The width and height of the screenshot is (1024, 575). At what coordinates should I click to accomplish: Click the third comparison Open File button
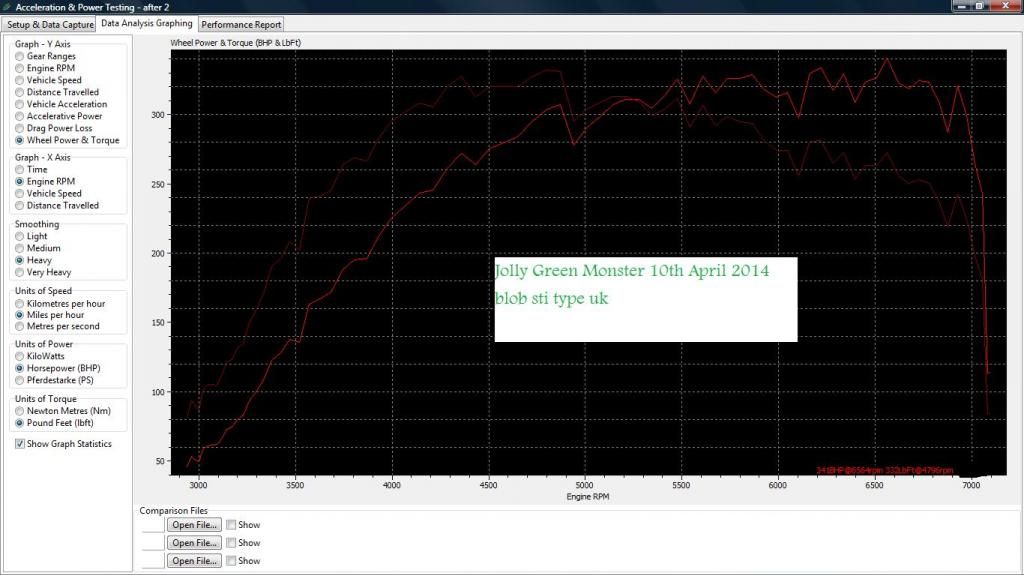(x=195, y=561)
